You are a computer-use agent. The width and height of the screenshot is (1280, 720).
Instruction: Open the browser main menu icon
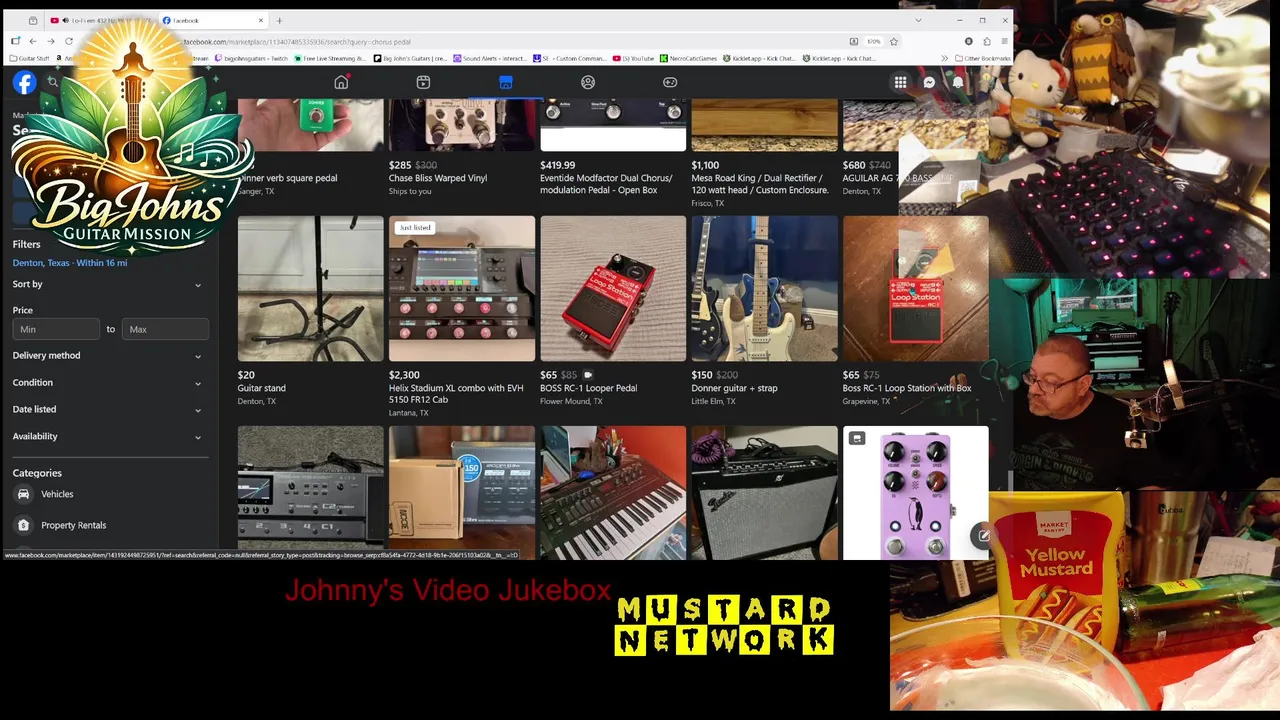point(1004,41)
